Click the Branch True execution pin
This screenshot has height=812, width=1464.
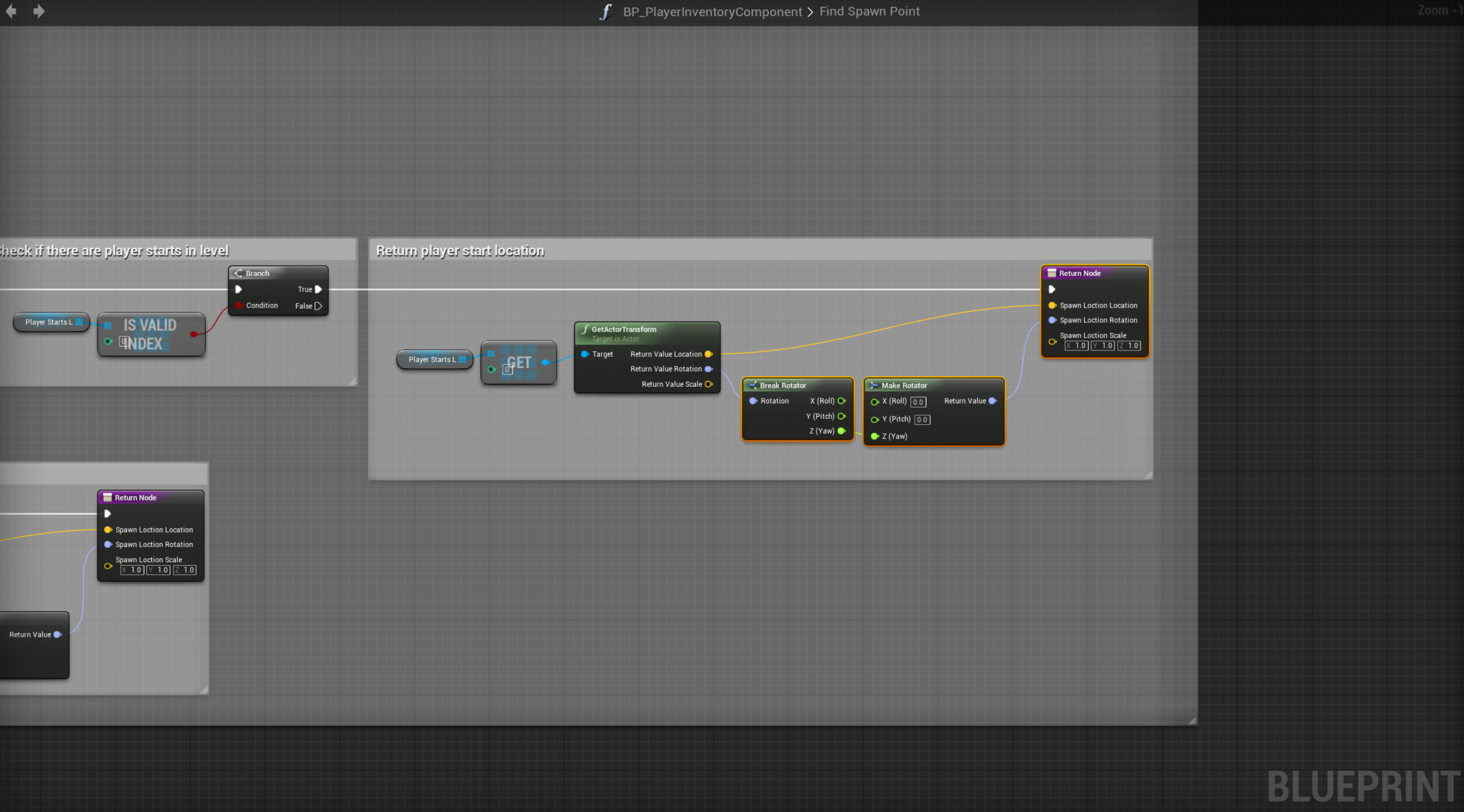[x=318, y=289]
